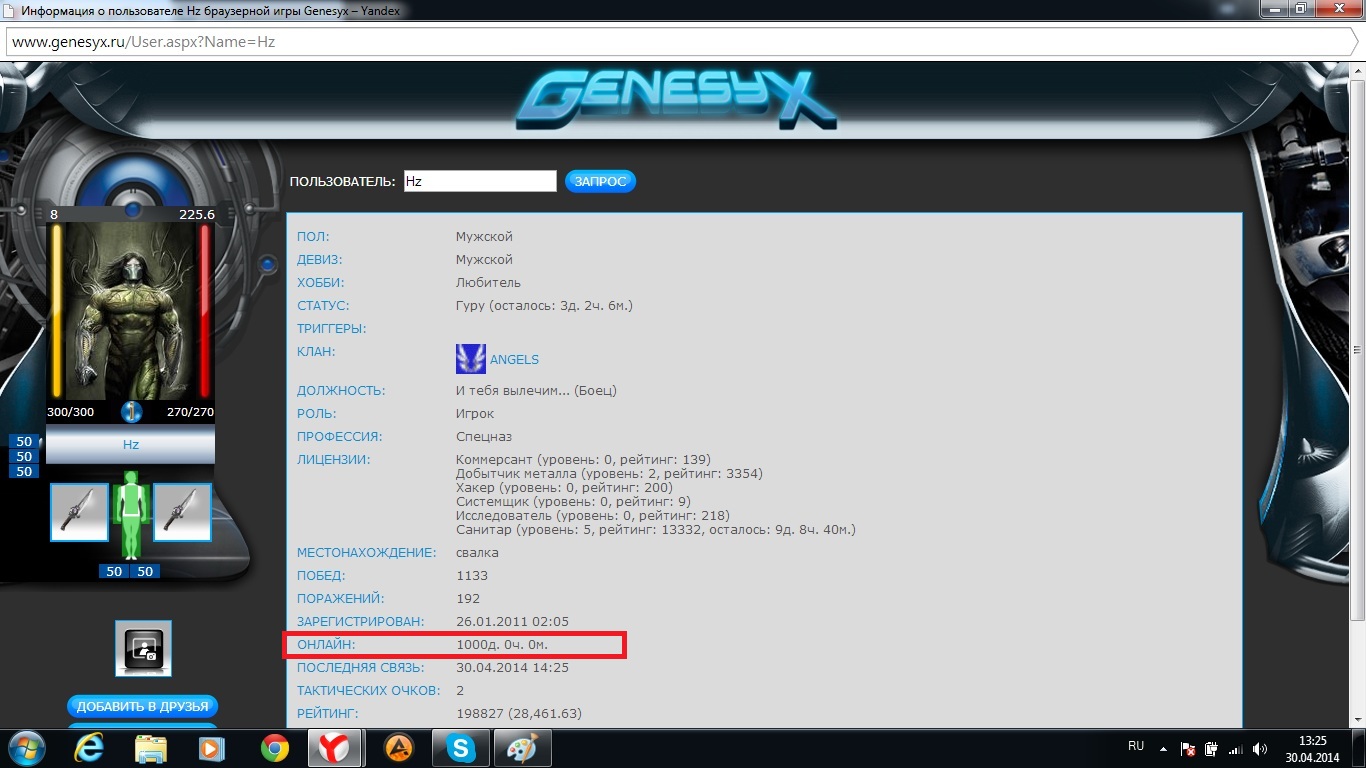The height and width of the screenshot is (768, 1366).
Task: Click the Hz name plate button
Action: tap(131, 445)
